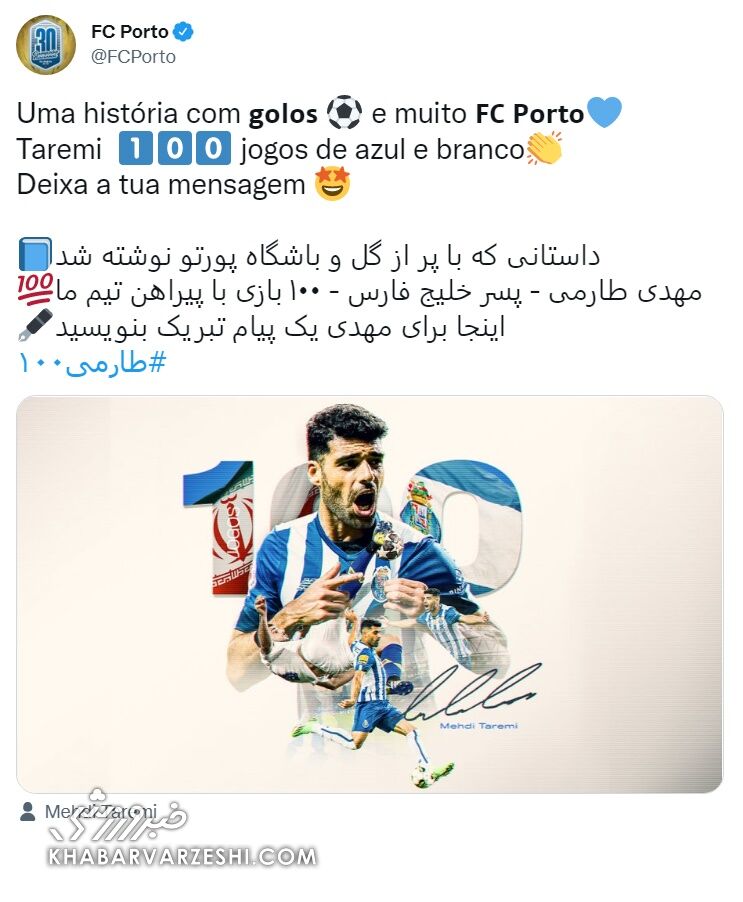Open the tagged Mehdi Taremi profile
Screen dimensions: 743x902
pyautogui.click(x=101, y=812)
